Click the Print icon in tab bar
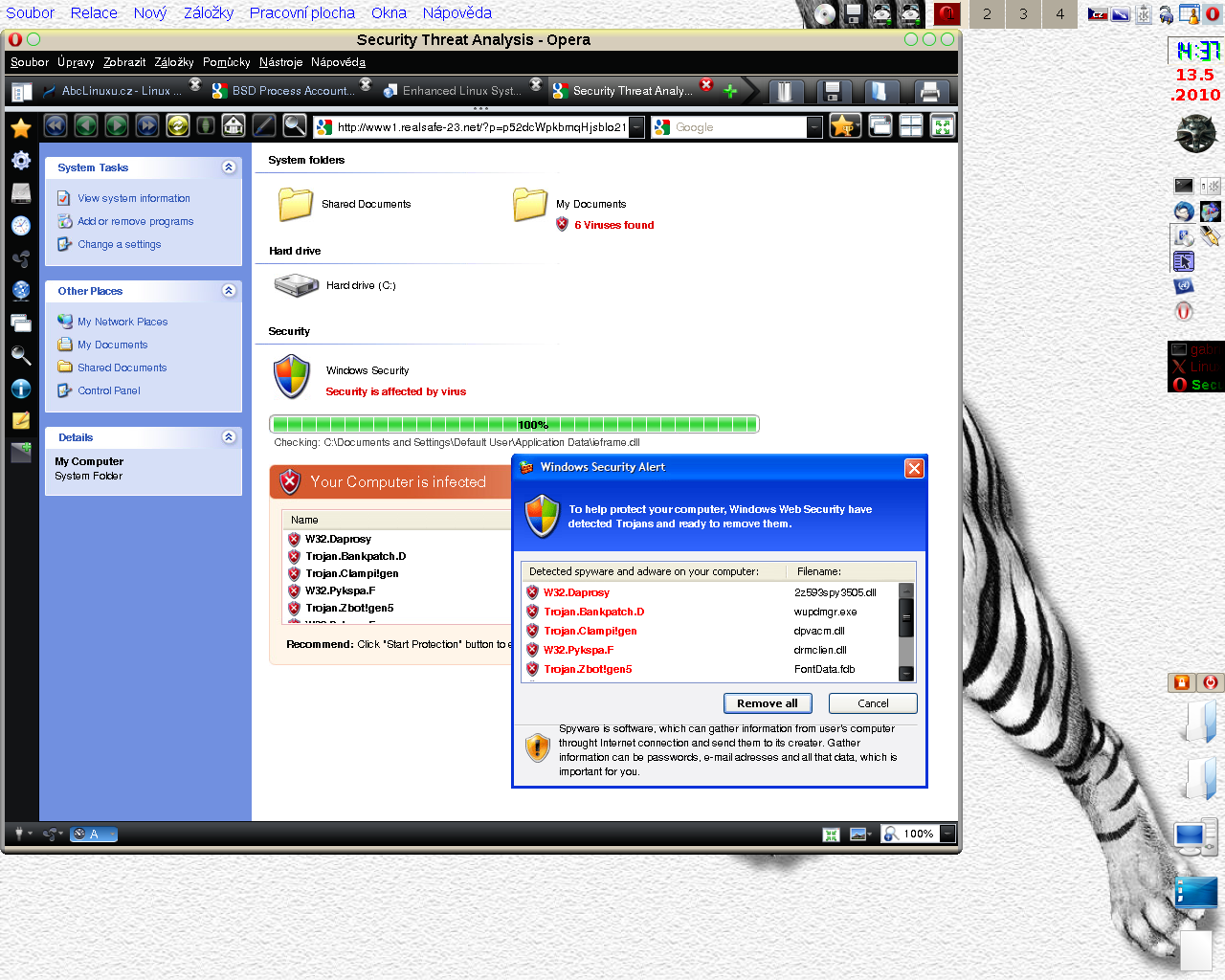 pos(928,92)
